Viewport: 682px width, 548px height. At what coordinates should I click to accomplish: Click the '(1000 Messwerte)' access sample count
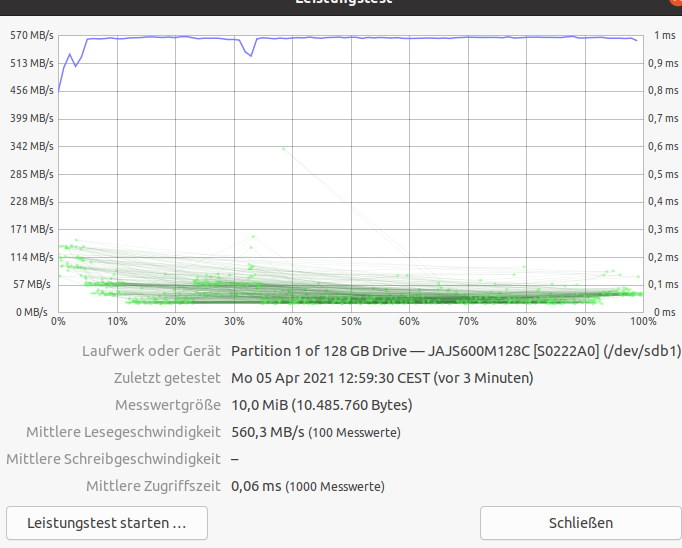tap(335, 487)
